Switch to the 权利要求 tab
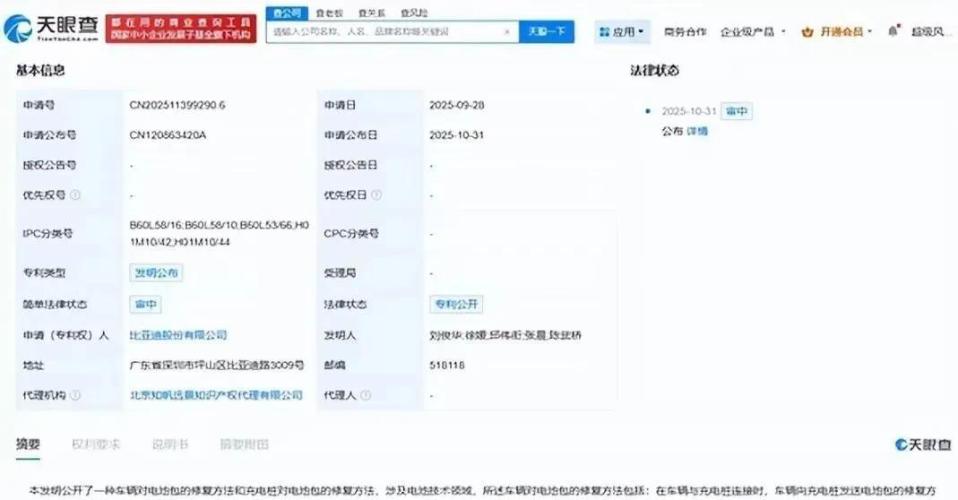Screen dimensions: 958x500 pos(96,445)
